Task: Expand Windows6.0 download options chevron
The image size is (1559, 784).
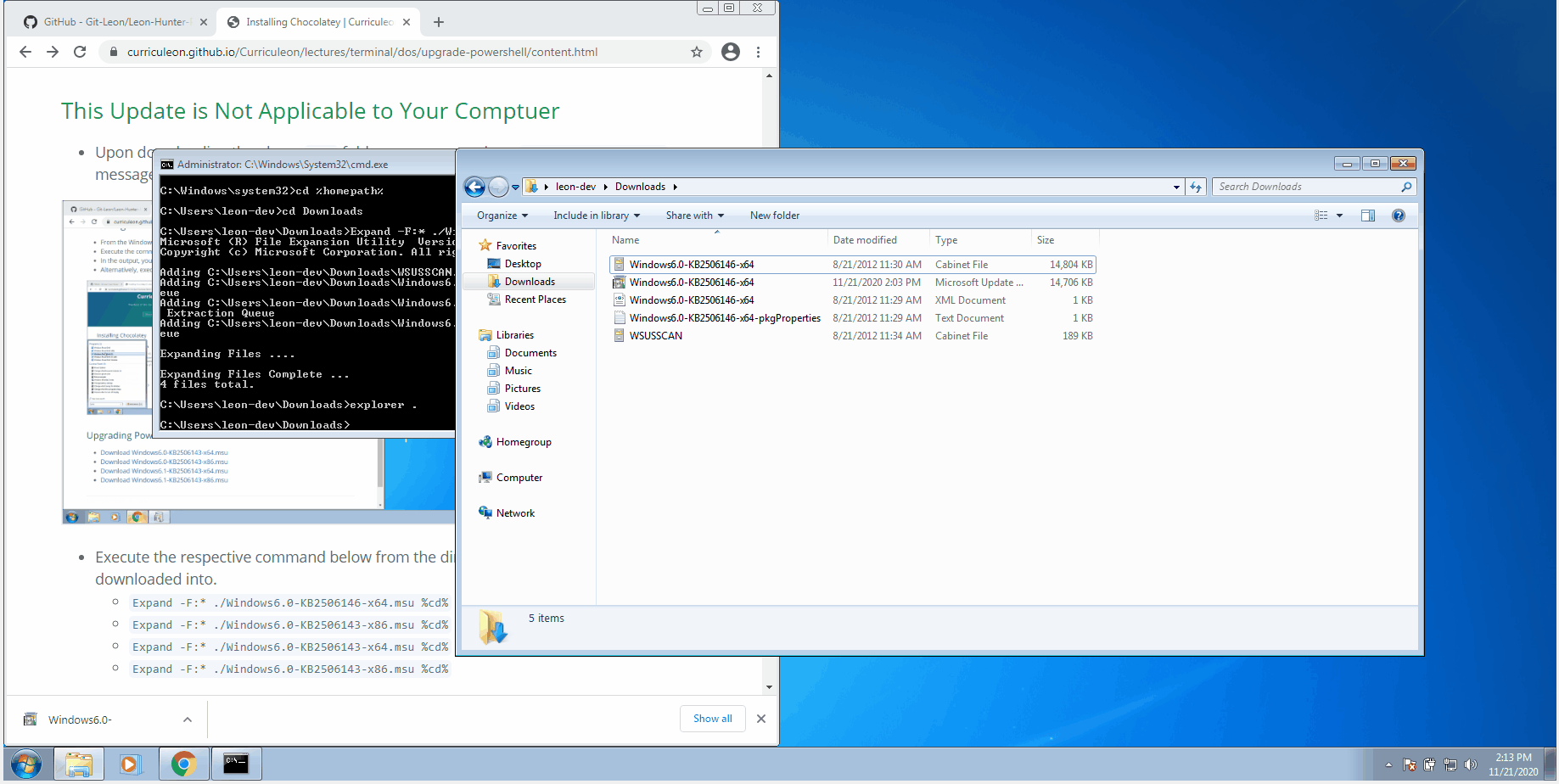Action: [x=188, y=720]
